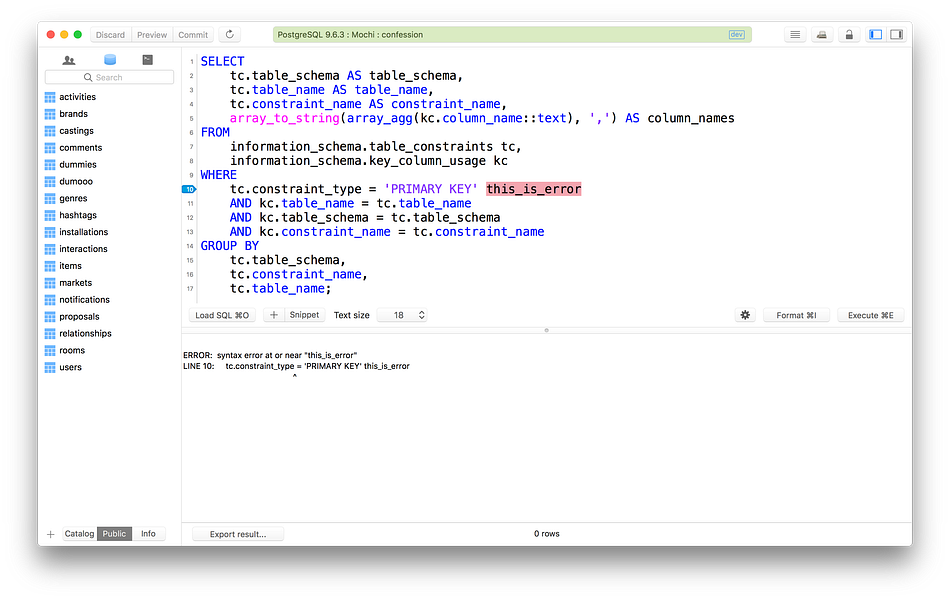Click array_to_string function in editor

(x=284, y=118)
